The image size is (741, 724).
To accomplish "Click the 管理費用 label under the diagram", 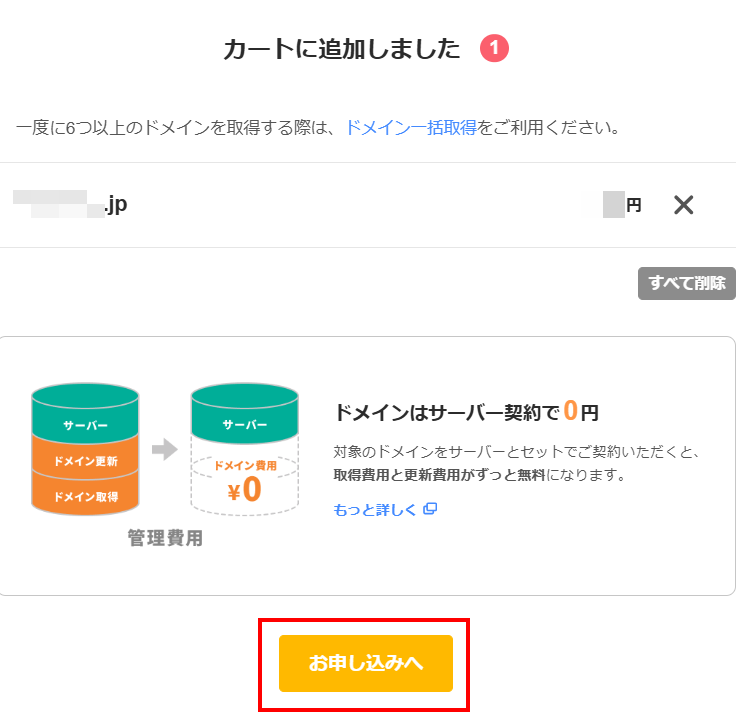I will click(x=165, y=538).
